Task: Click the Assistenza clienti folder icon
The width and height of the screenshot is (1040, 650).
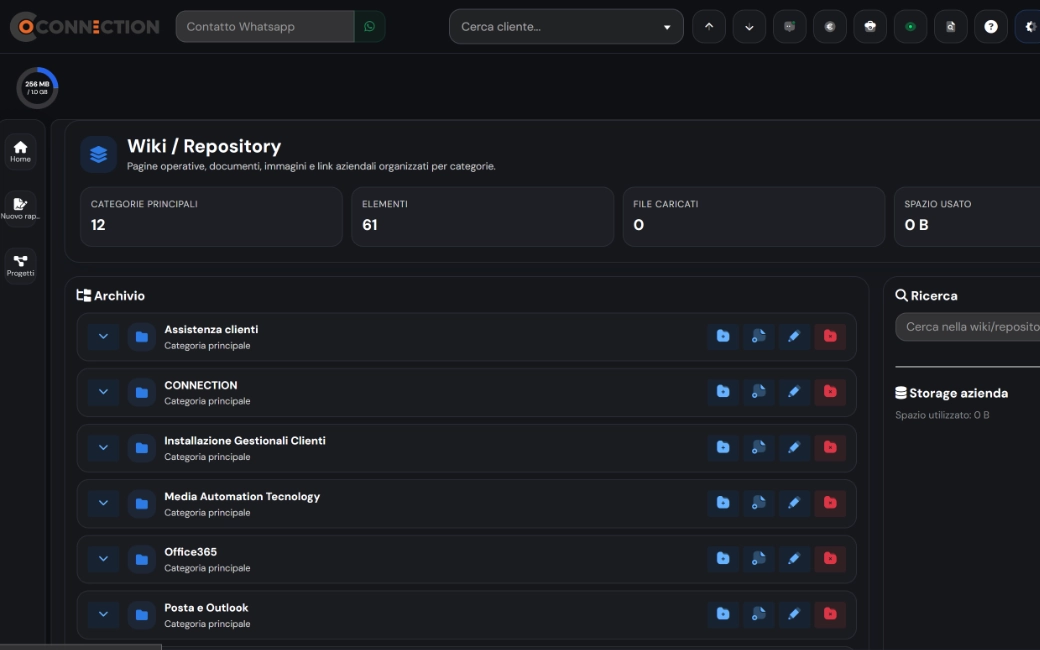Action: 141,337
